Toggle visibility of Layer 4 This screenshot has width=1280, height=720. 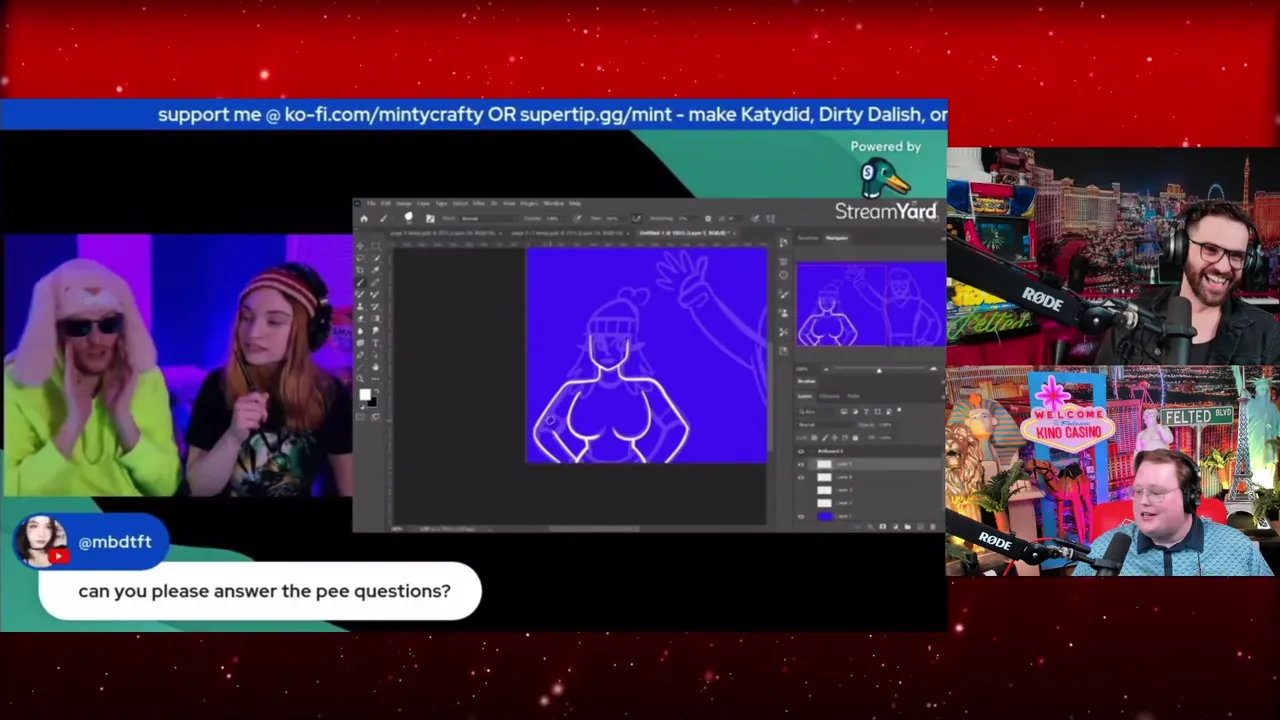pos(801,477)
